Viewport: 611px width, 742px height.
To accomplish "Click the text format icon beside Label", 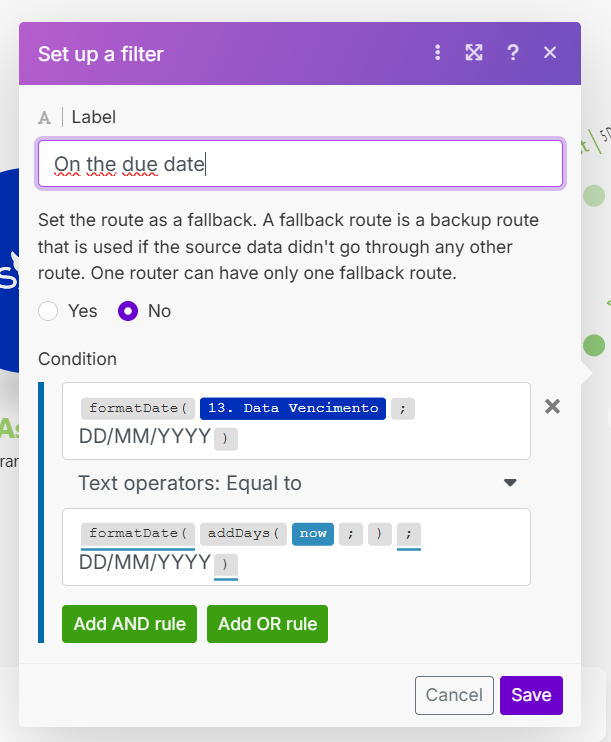I will [44, 117].
